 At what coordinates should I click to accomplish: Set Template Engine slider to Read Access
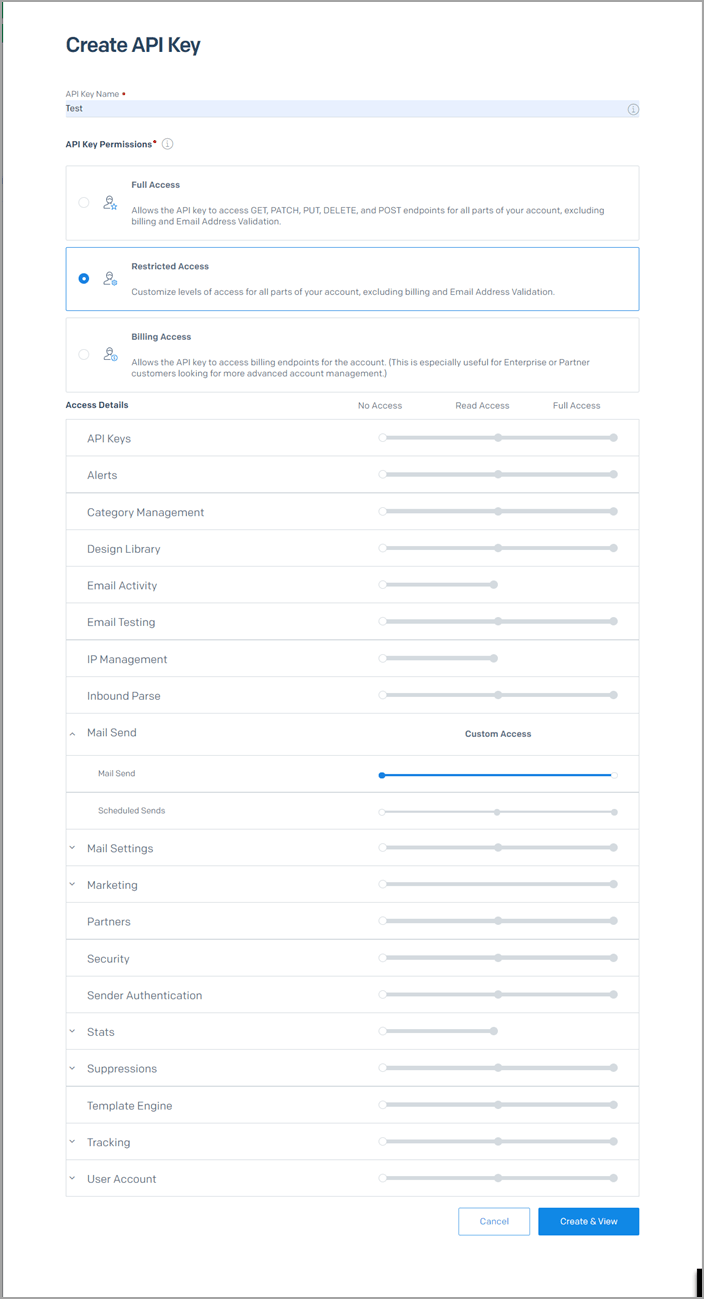click(498, 1105)
